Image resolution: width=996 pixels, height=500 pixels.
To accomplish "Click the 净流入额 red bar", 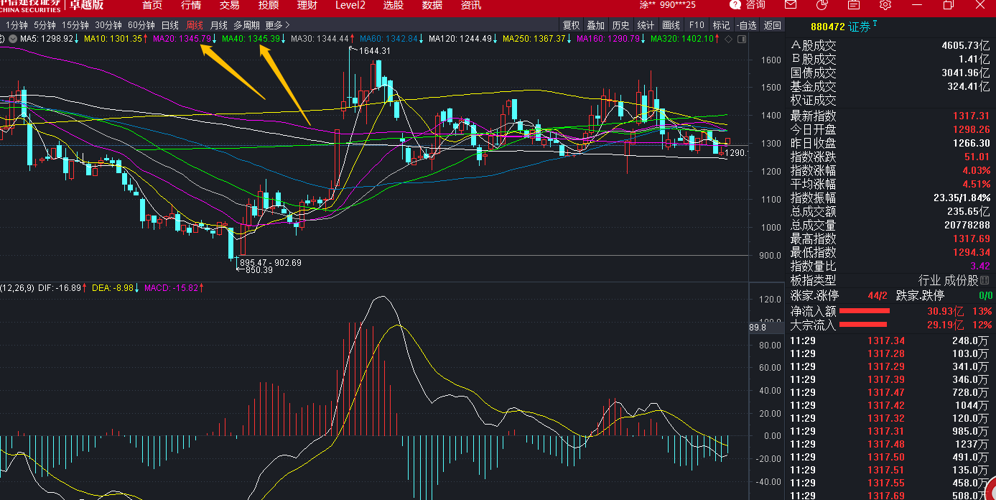I will (x=864, y=311).
